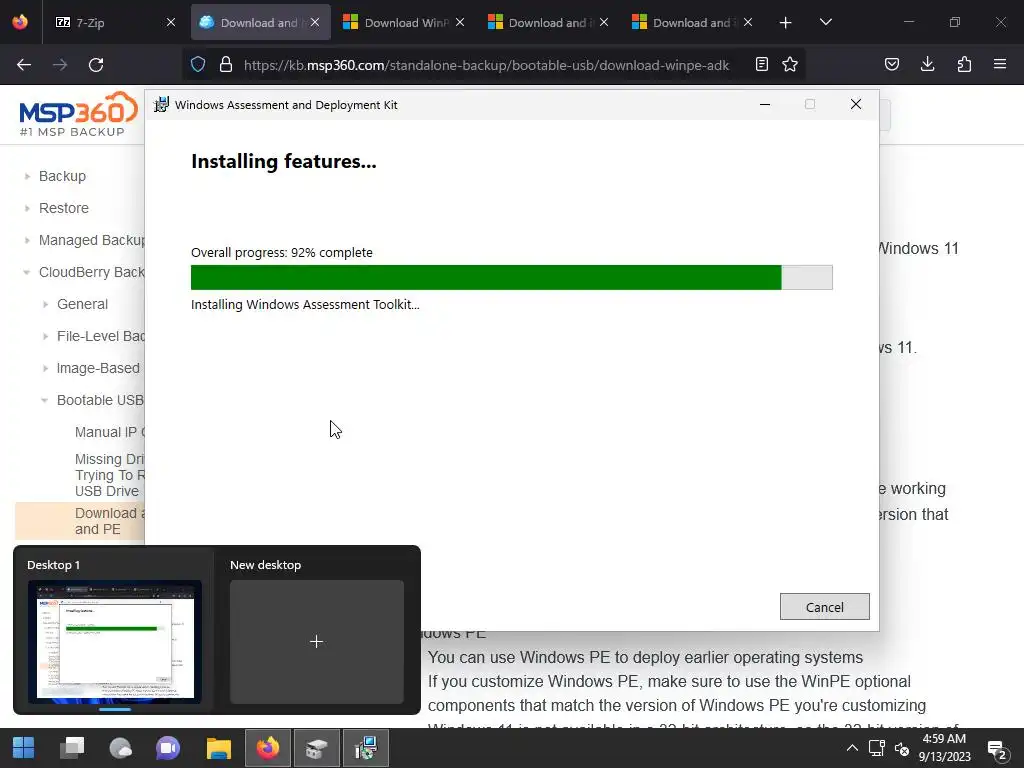1024x768 pixels.
Task: Collapse the Bootable USB subsection arrow
Action: [45, 400]
